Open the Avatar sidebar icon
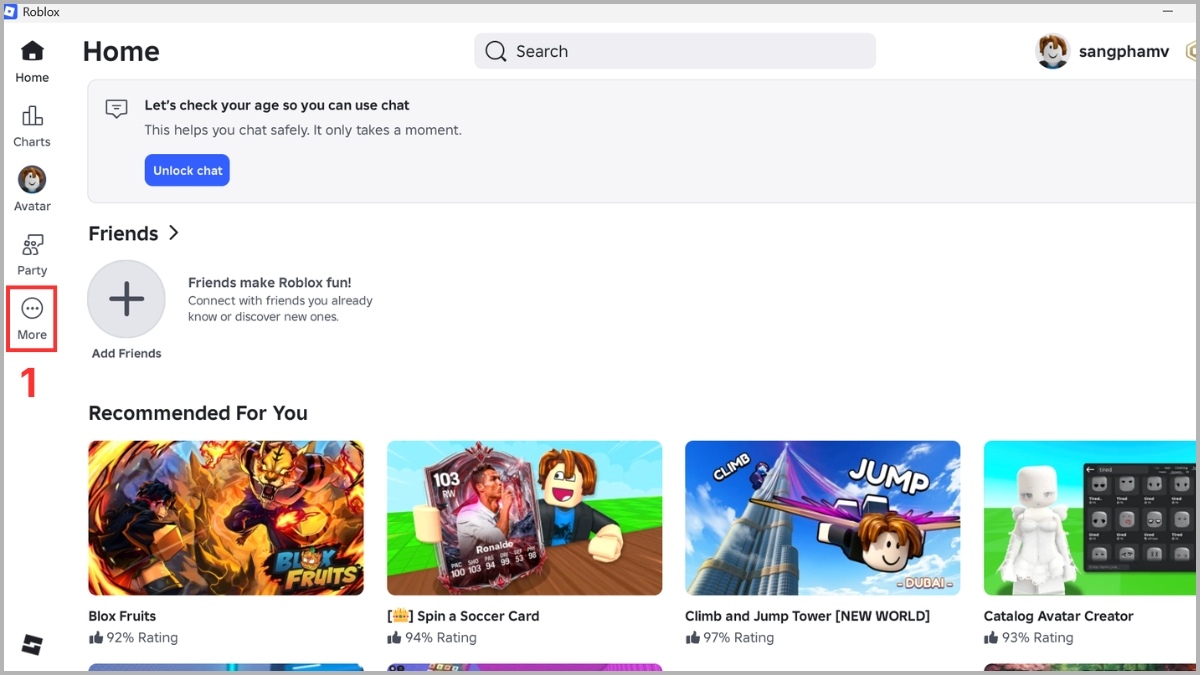Screen dimensions: 1200x675 32,180
